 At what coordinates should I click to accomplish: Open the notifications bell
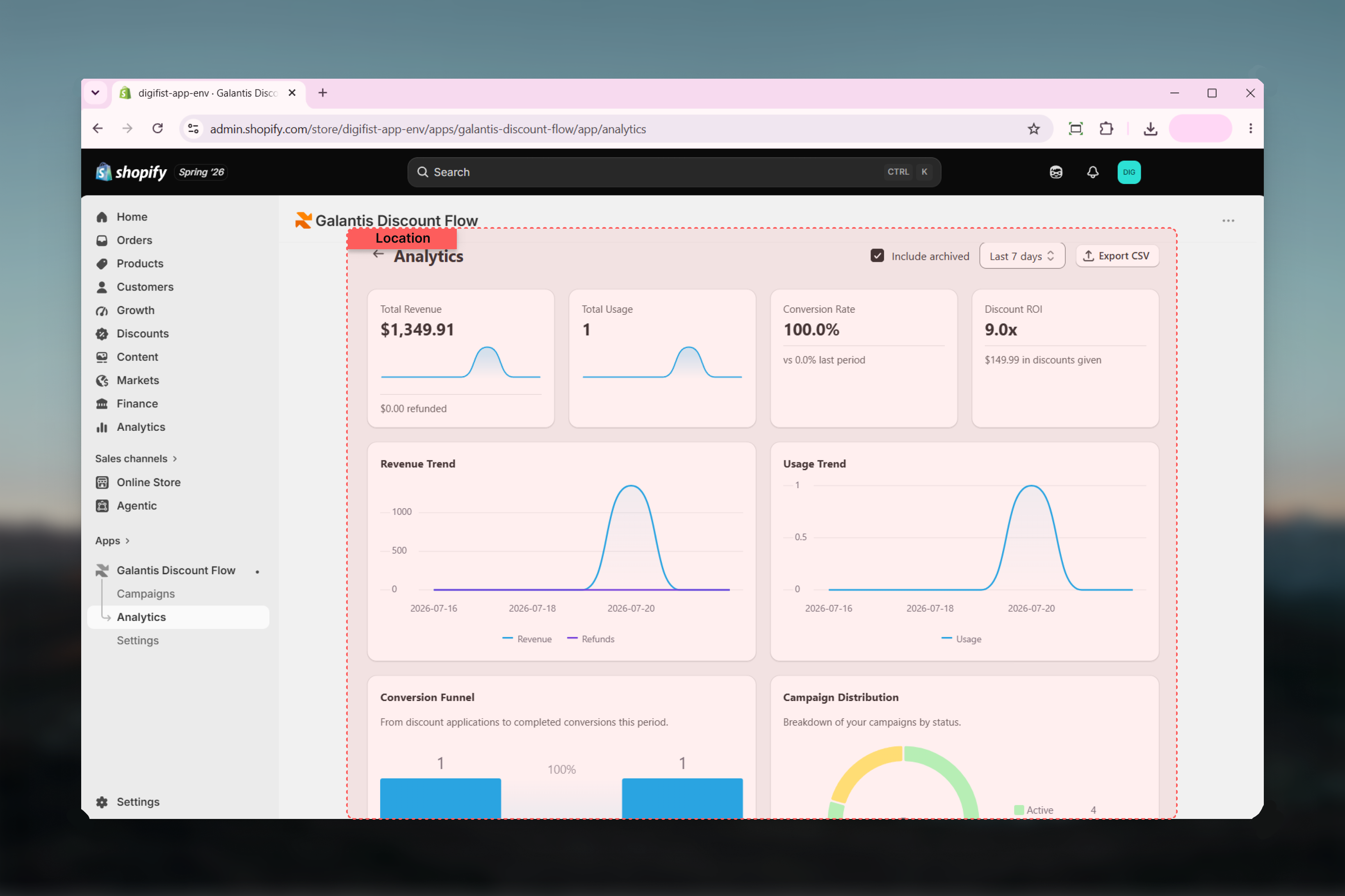point(1092,172)
